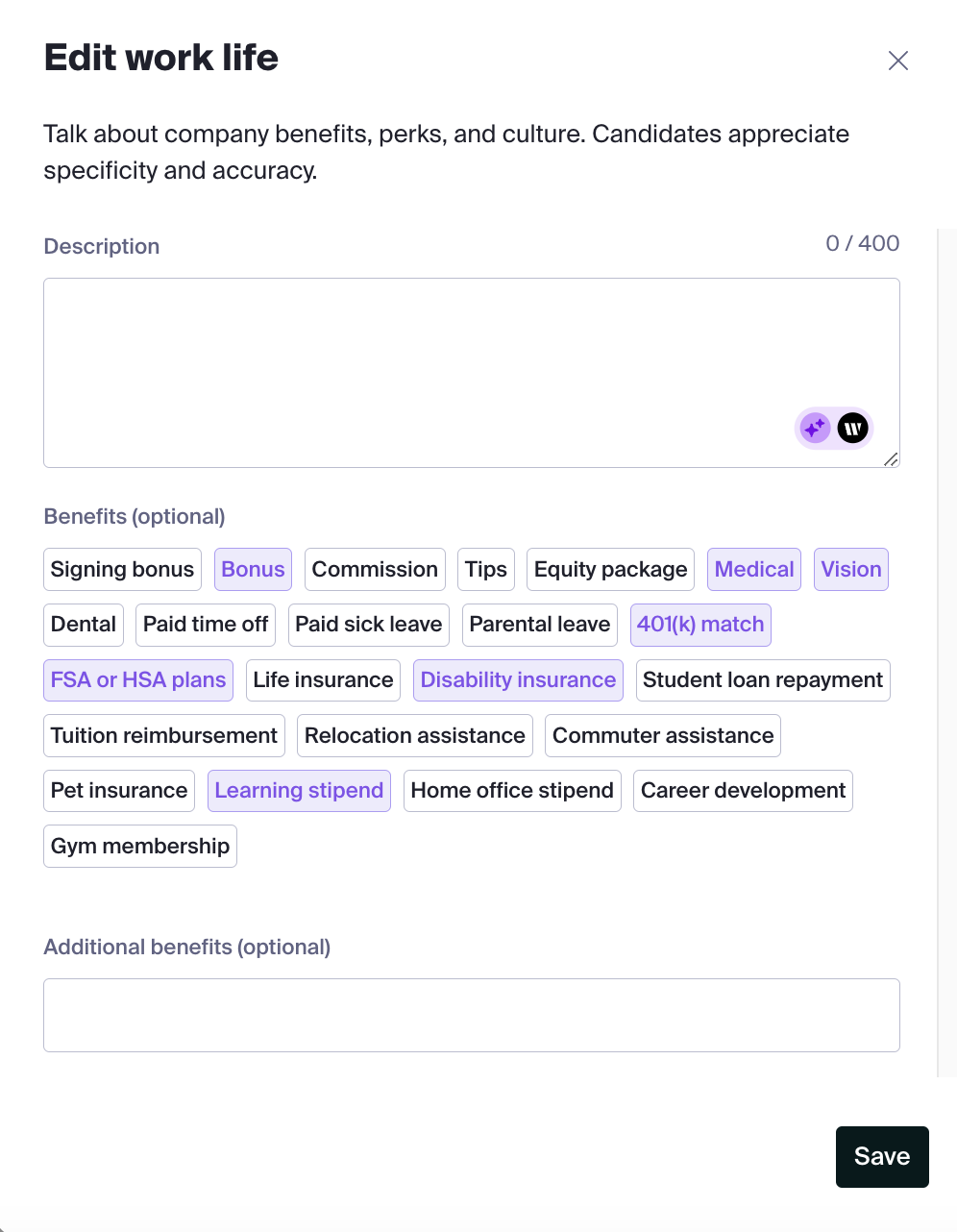The height and width of the screenshot is (1232, 957).
Task: Close the Edit work life dialog
Action: 898,61
